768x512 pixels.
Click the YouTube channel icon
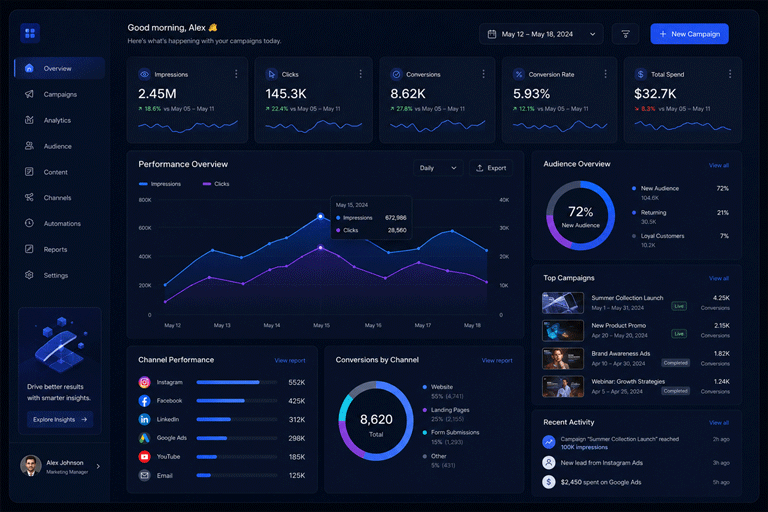pos(144,457)
